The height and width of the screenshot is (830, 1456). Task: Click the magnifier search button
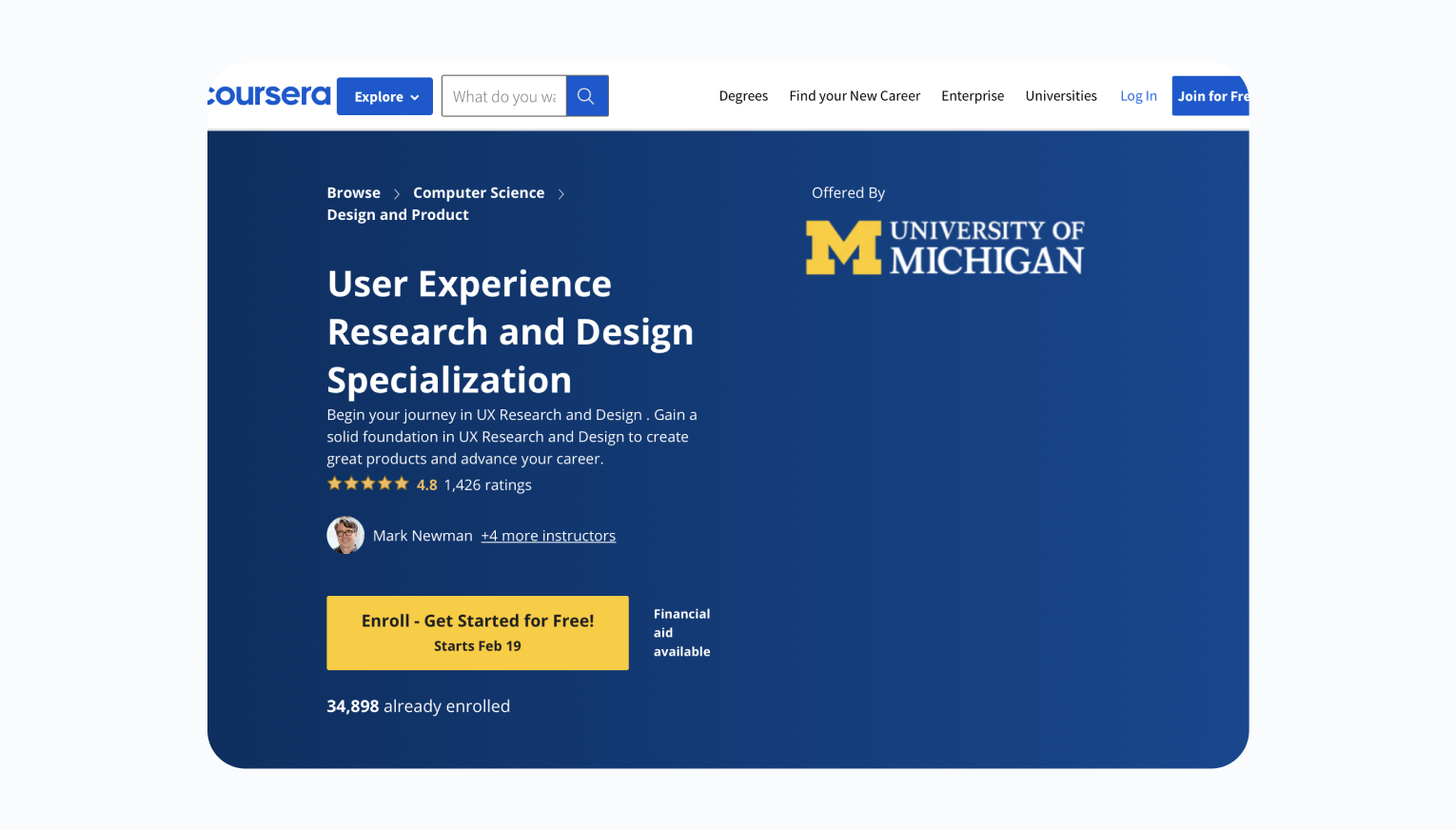587,96
